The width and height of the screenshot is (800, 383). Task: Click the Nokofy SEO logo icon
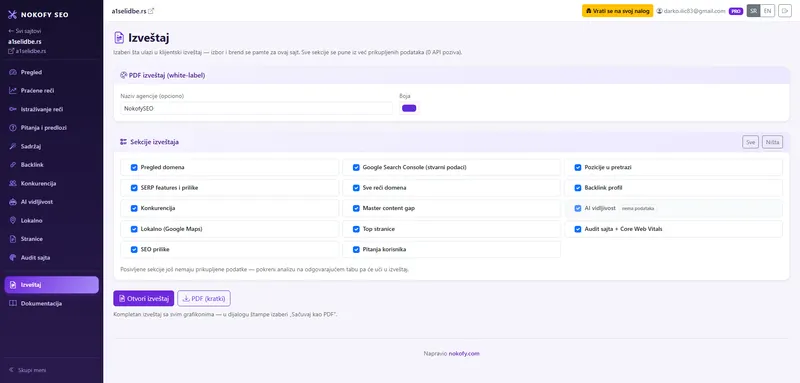tap(12, 15)
